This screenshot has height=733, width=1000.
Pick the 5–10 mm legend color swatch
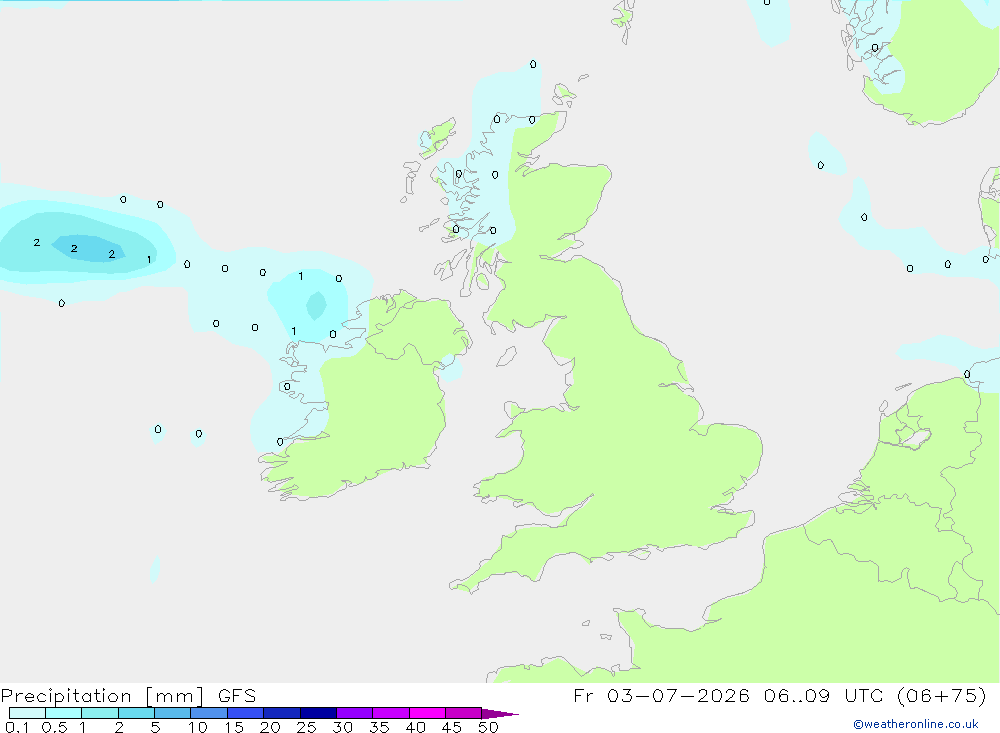(173, 713)
